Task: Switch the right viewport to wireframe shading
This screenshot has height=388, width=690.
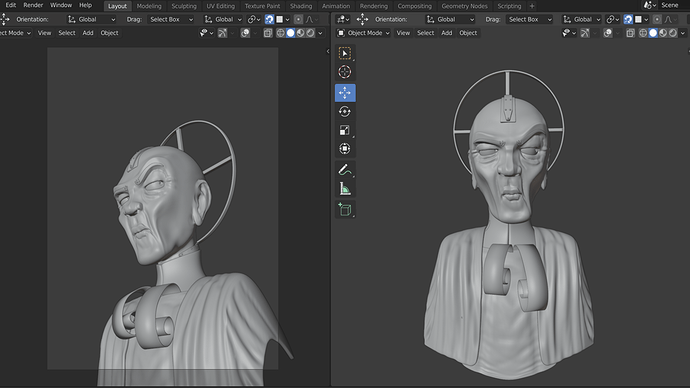Action: pos(643,33)
